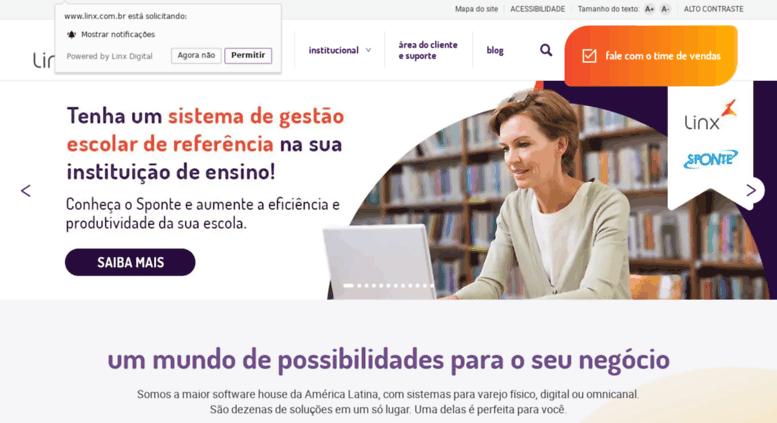Enable ALTO CONTRASTE mode
777x423 pixels.
714,9
